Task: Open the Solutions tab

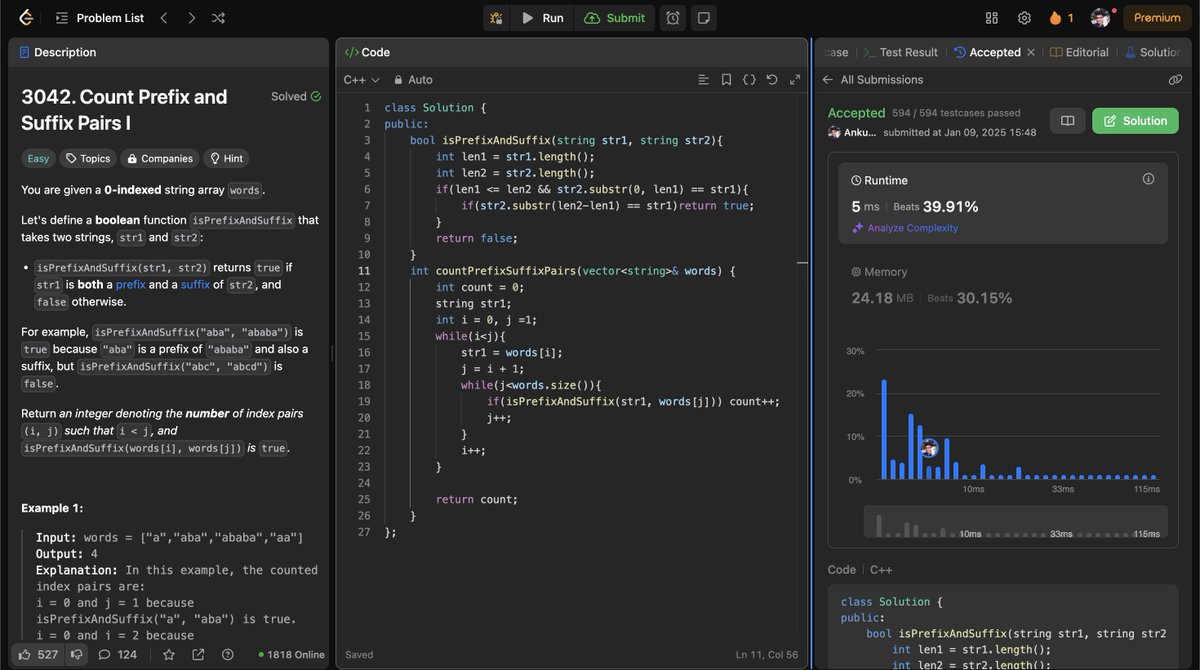Action: 1153,52
